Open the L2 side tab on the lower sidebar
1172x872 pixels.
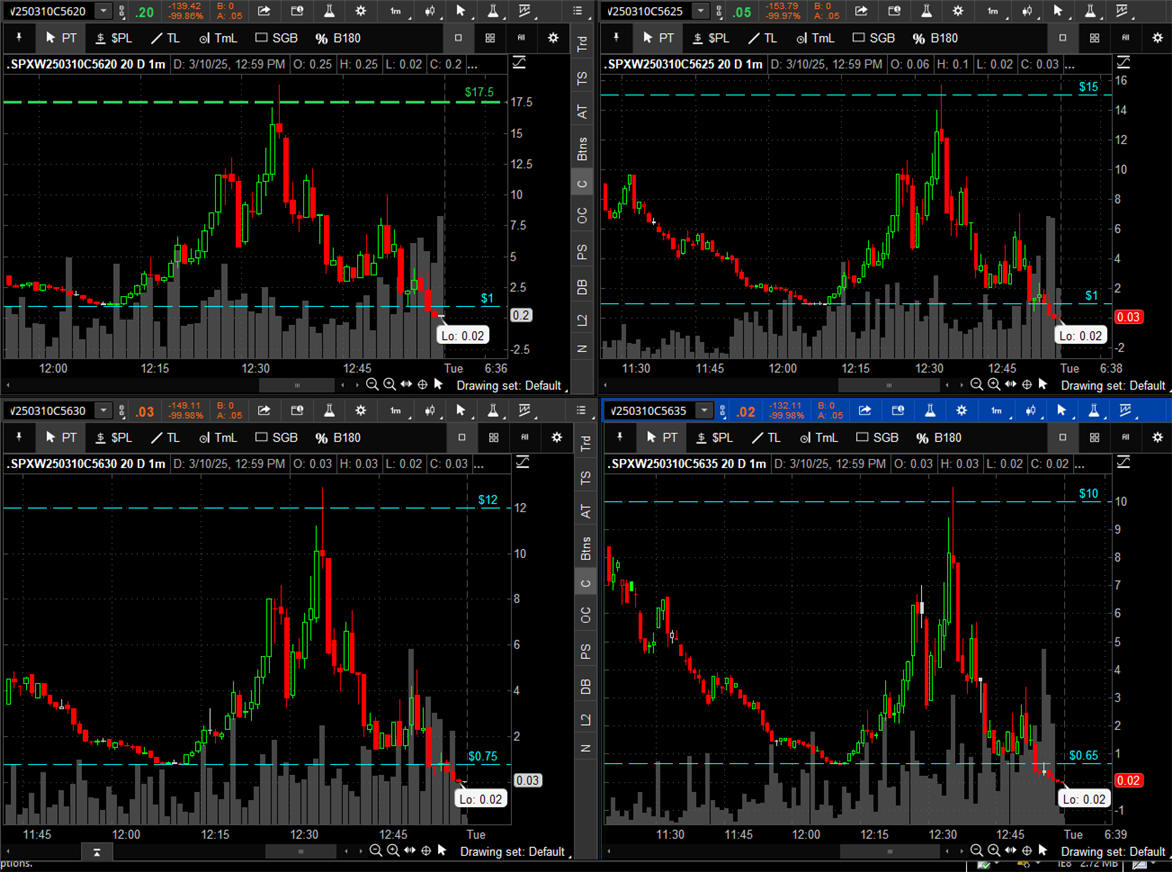click(x=582, y=719)
